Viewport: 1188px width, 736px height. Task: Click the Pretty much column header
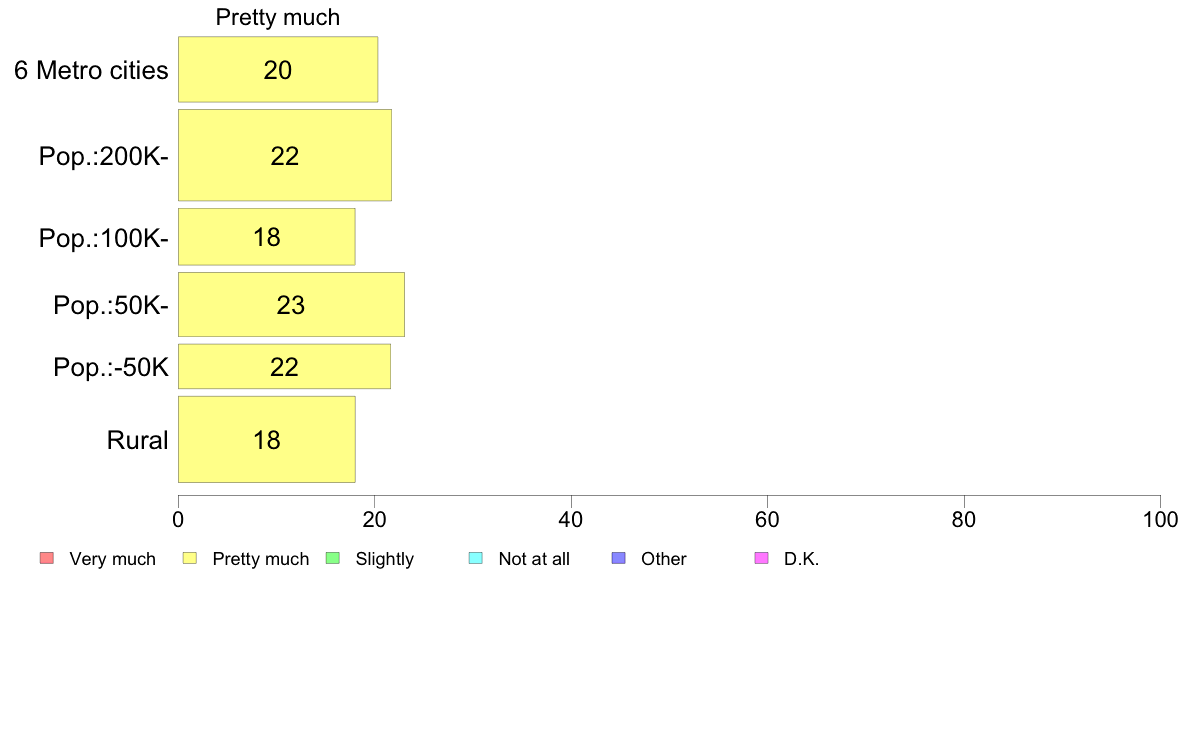[x=278, y=17]
